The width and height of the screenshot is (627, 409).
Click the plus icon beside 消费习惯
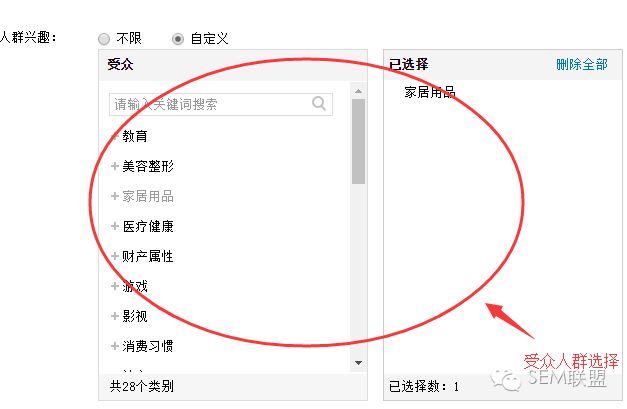(115, 346)
